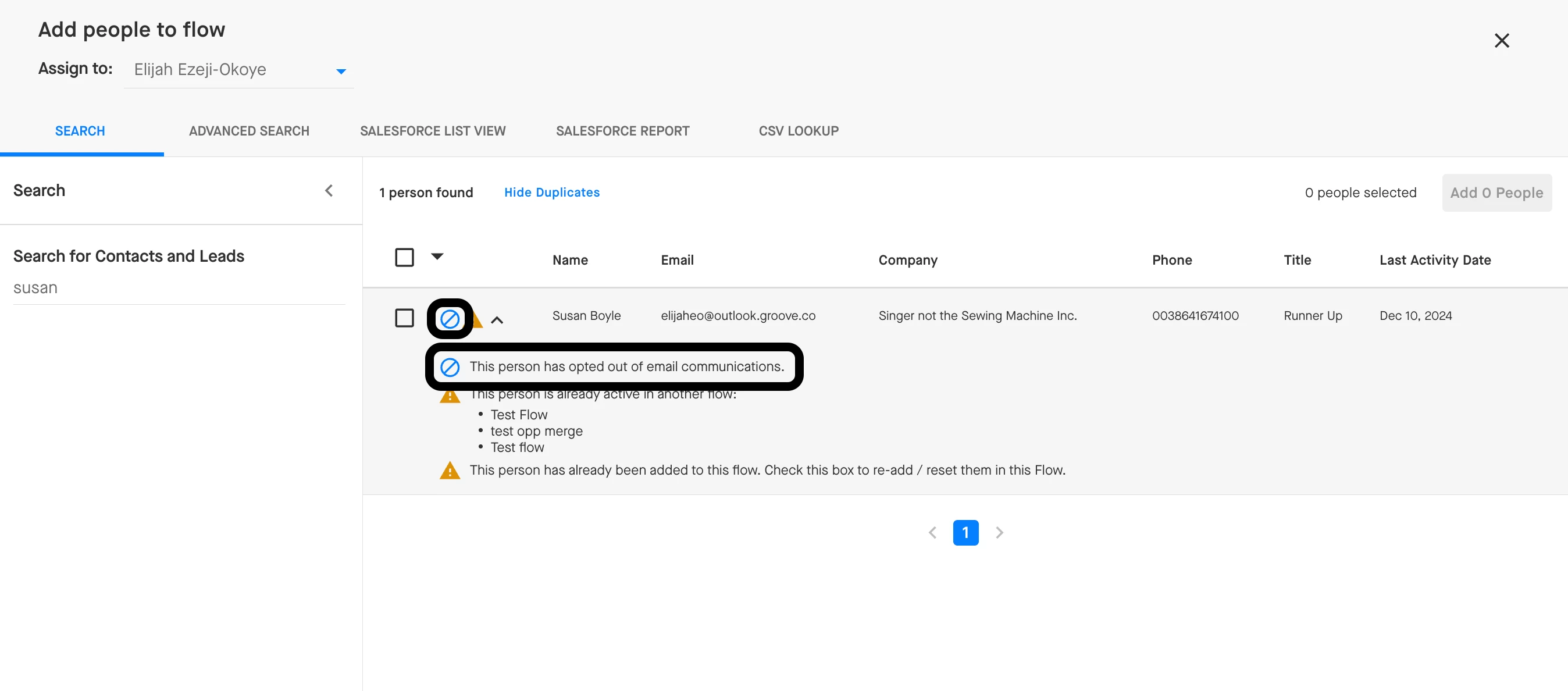This screenshot has width=1568, height=691.
Task: Collapse Susan Boyle's warning details chevron
Action: point(497,320)
